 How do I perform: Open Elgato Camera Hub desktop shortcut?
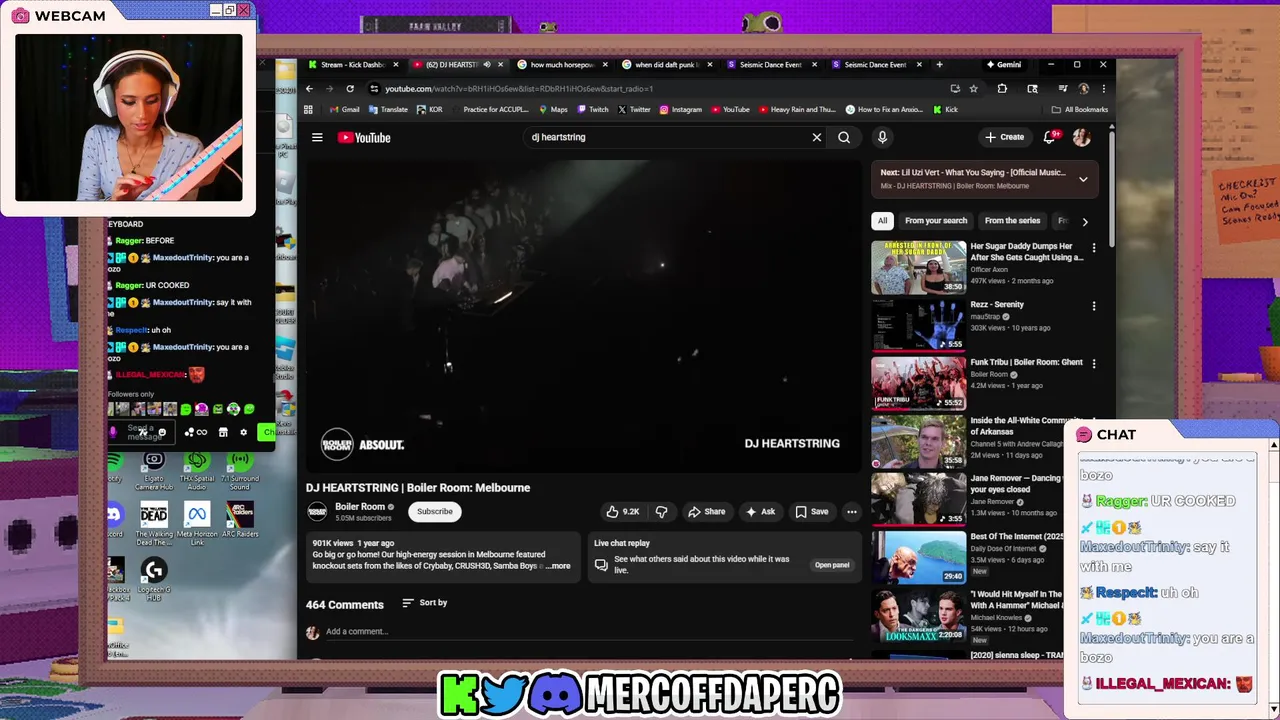pos(154,472)
